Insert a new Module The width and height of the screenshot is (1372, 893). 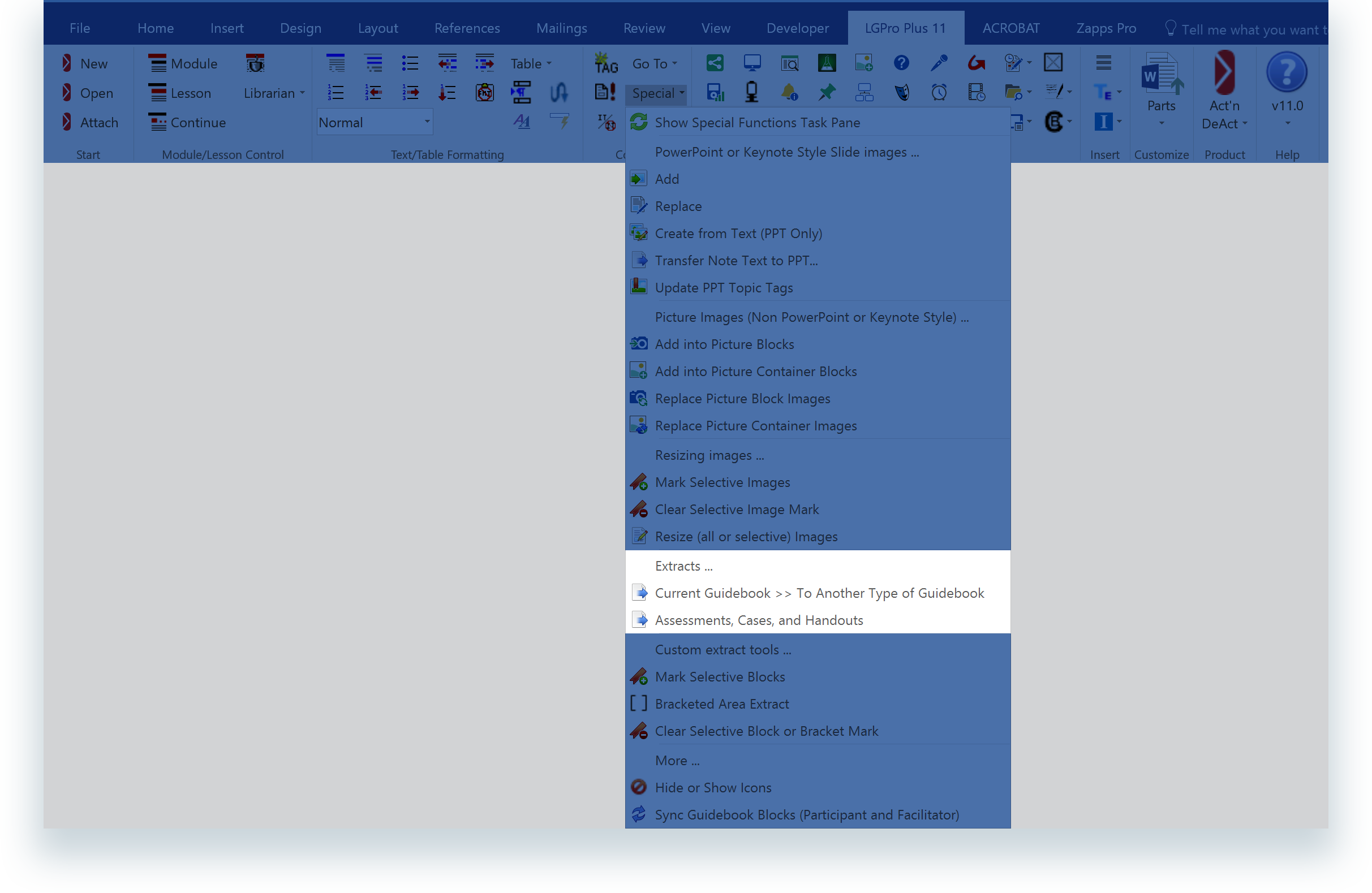(x=182, y=63)
